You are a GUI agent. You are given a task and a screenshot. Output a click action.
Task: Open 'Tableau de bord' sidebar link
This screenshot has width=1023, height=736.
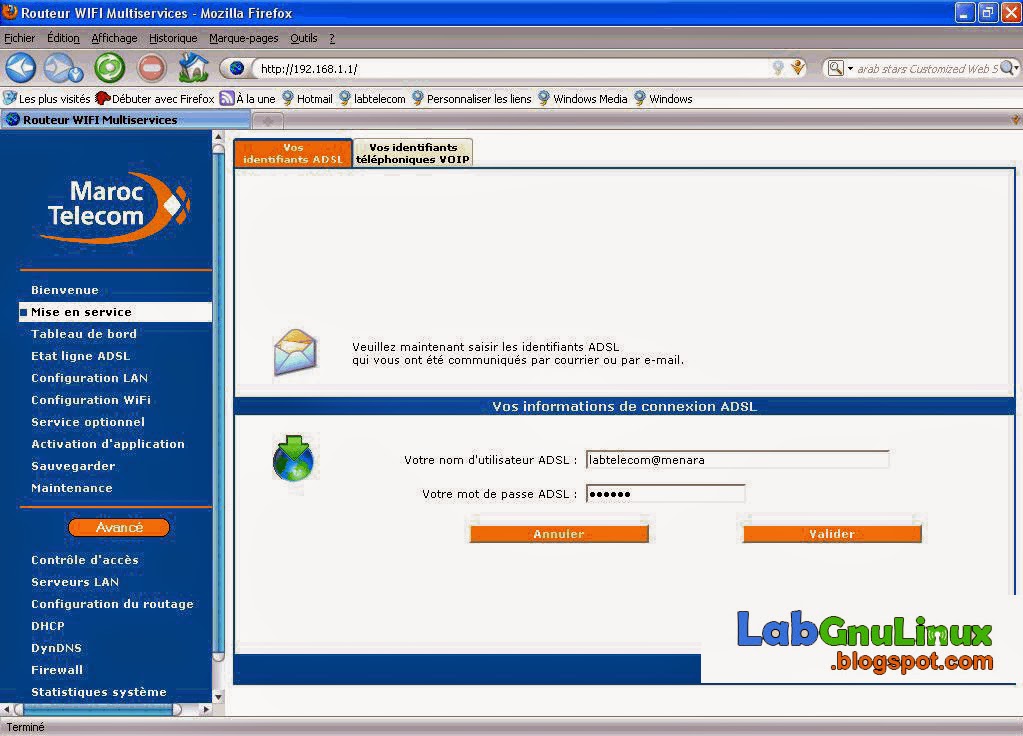click(x=84, y=333)
